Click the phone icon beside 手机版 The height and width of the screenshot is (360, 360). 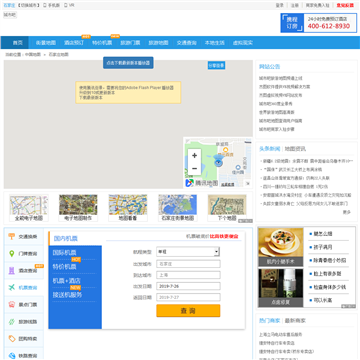[45, 5]
